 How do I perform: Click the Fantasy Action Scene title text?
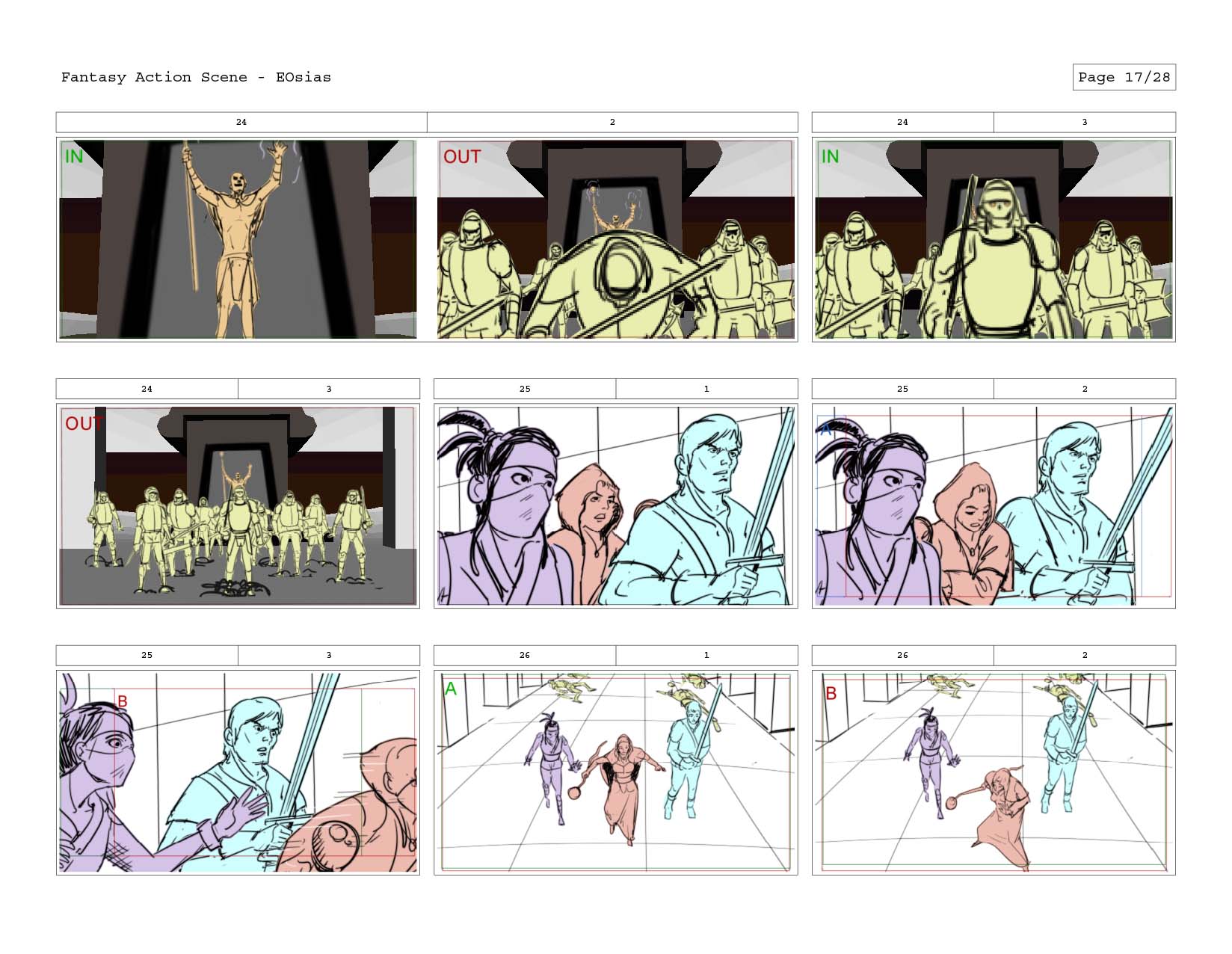pyautogui.click(x=195, y=77)
